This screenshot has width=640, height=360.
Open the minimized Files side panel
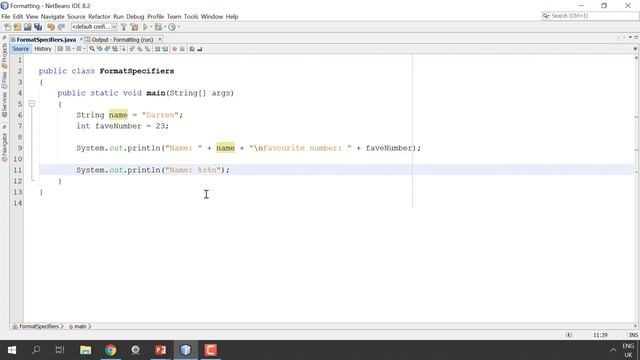[4, 80]
